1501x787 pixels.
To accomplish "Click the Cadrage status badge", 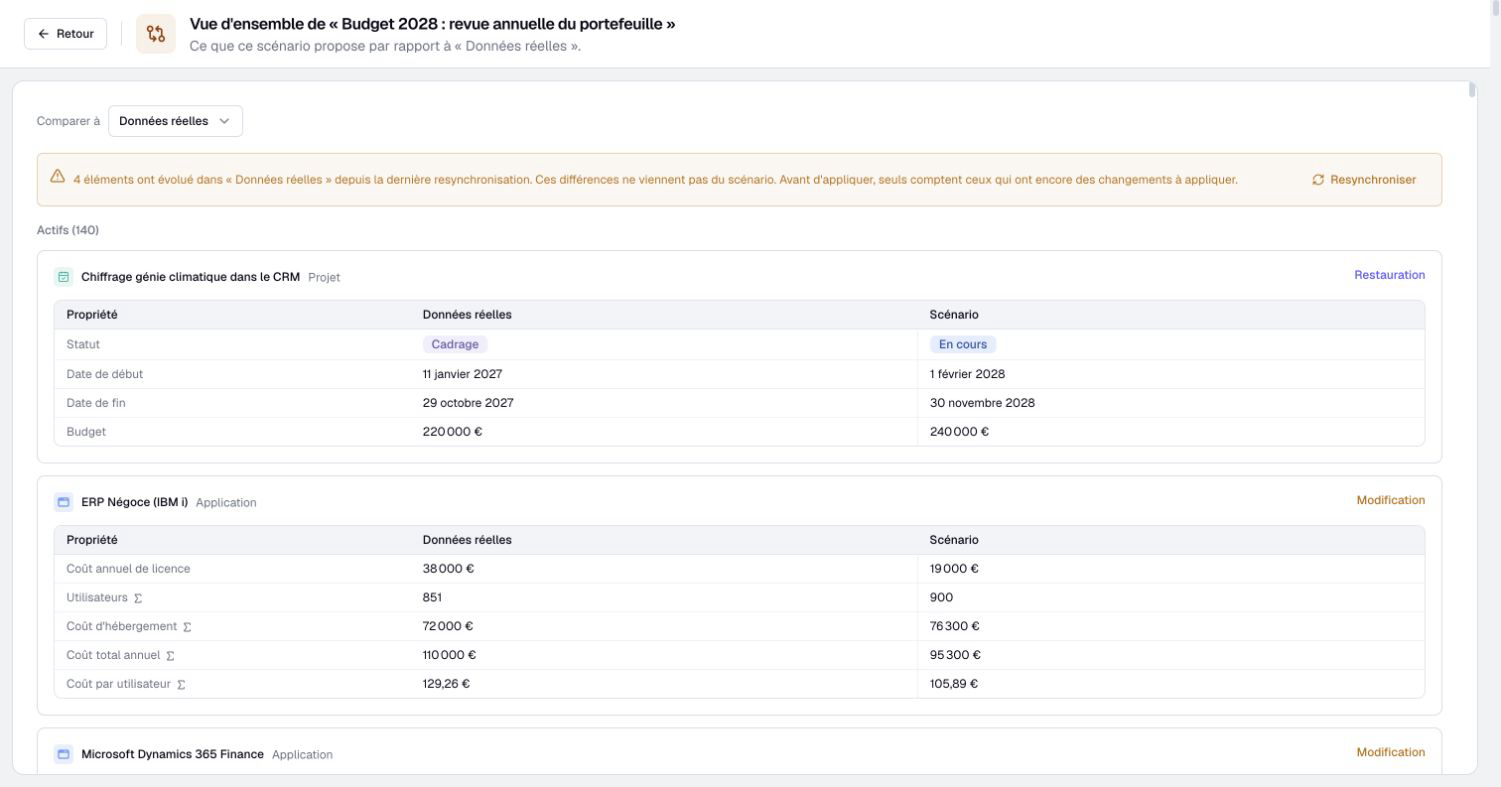I will (455, 344).
